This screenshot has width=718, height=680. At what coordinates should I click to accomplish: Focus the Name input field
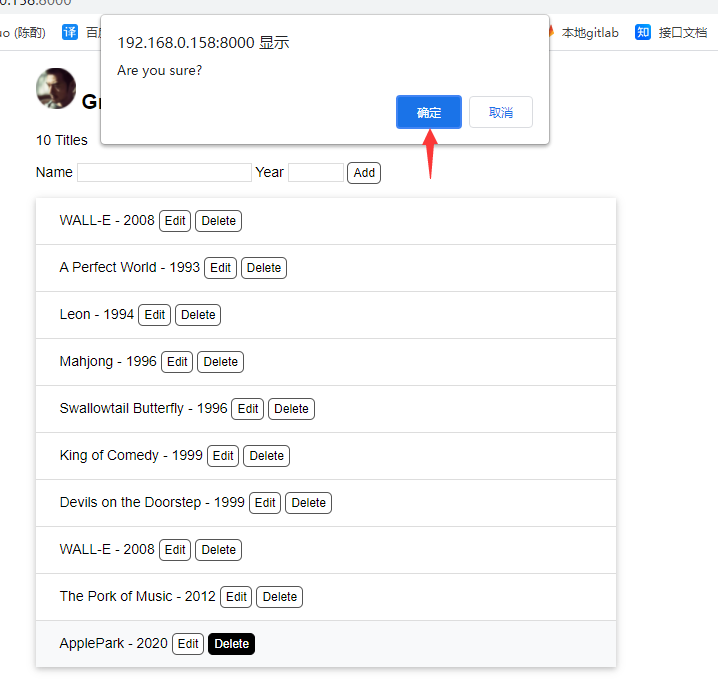pyautogui.click(x=164, y=172)
